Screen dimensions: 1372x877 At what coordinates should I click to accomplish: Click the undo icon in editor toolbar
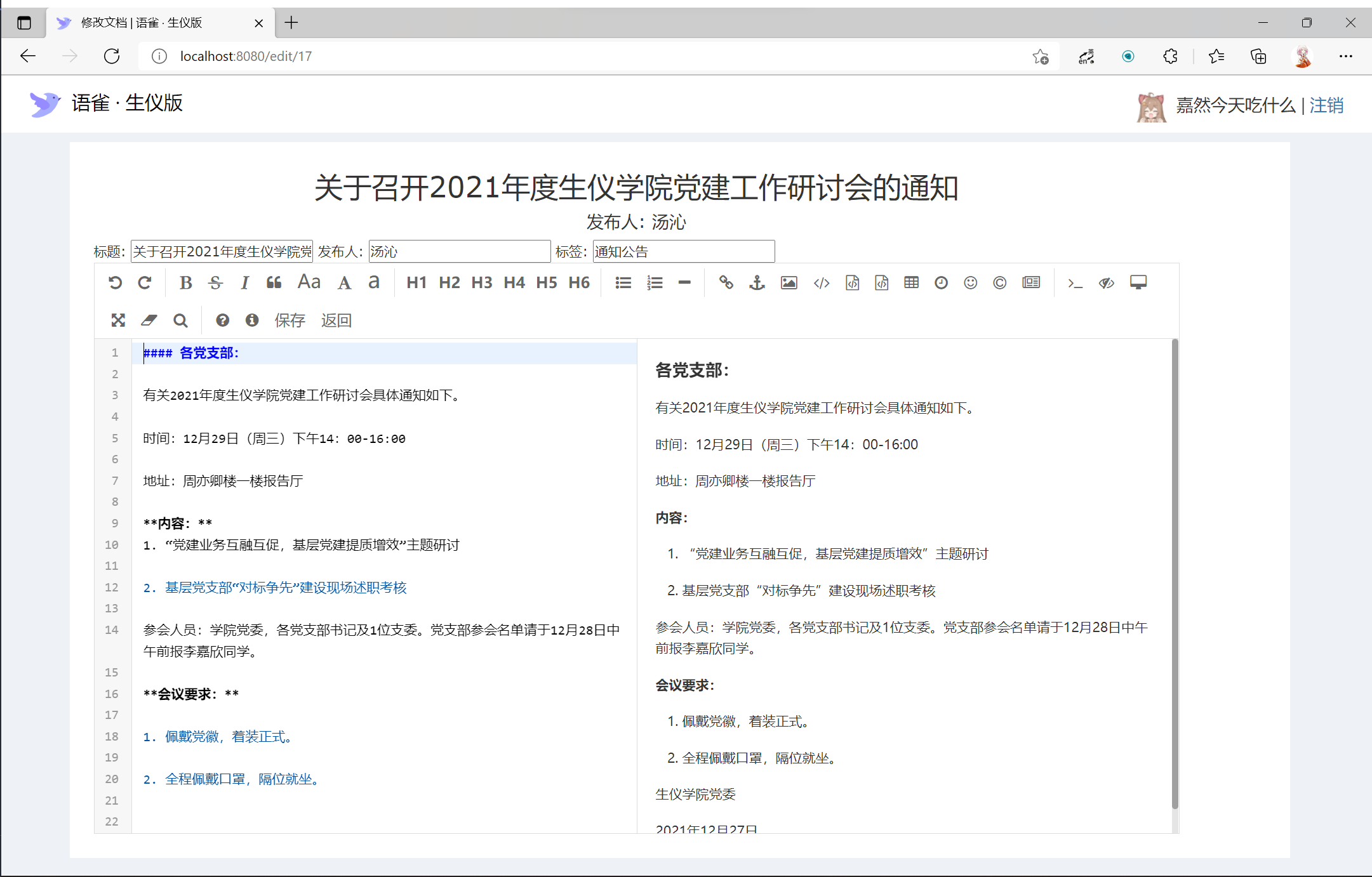click(115, 283)
